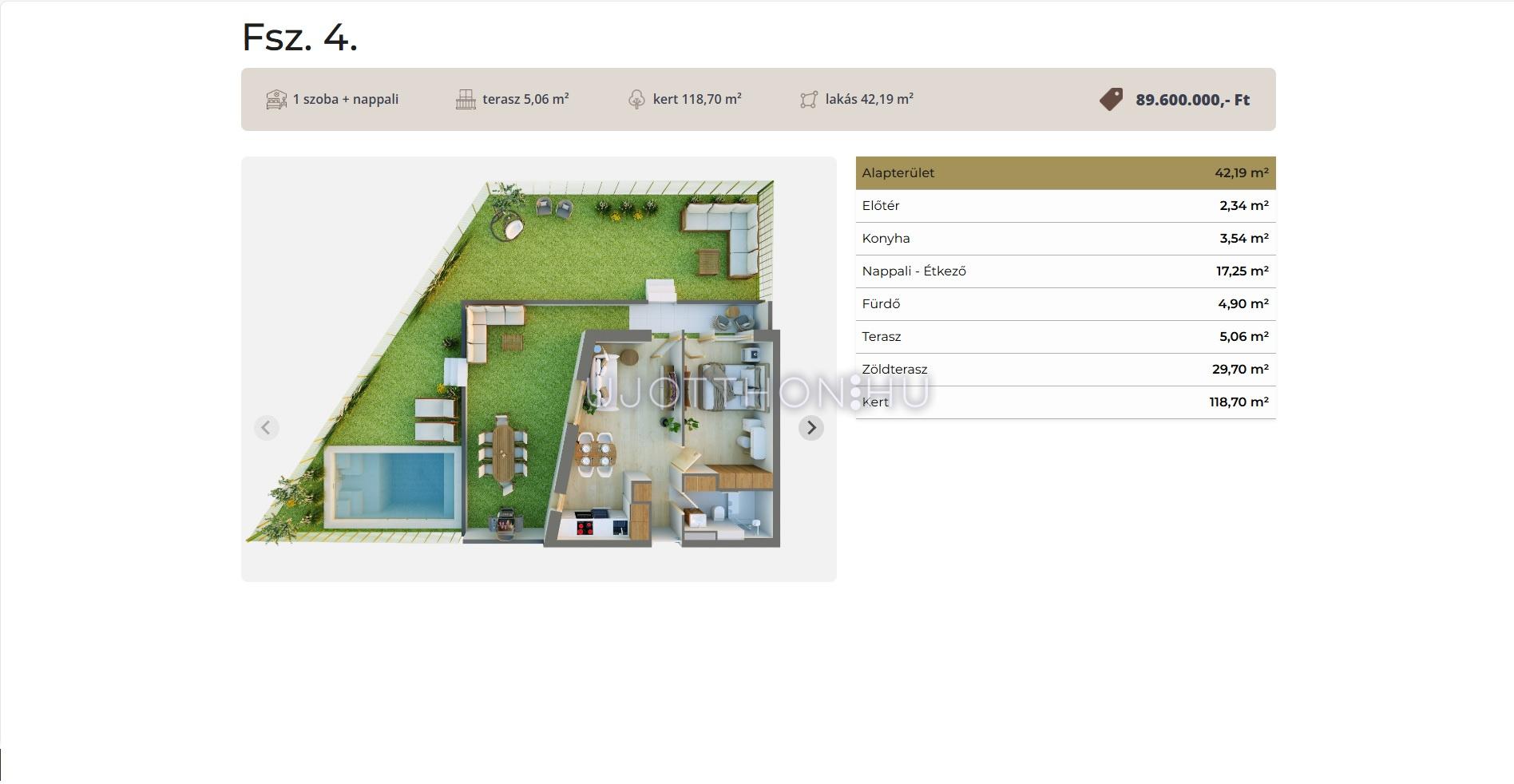Select the Előtér table row
Viewport: 1514px width, 784px height.
pos(1065,206)
